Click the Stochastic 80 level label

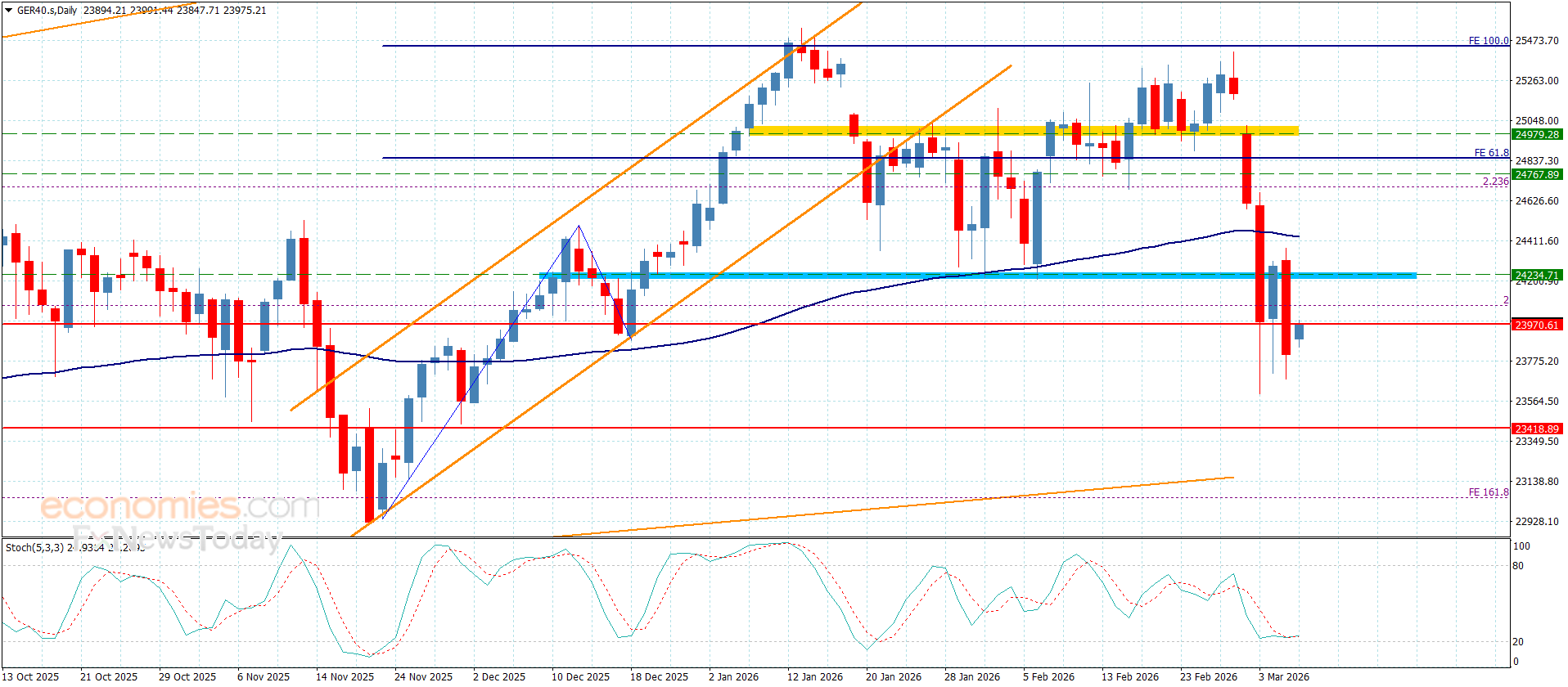[x=1519, y=566]
